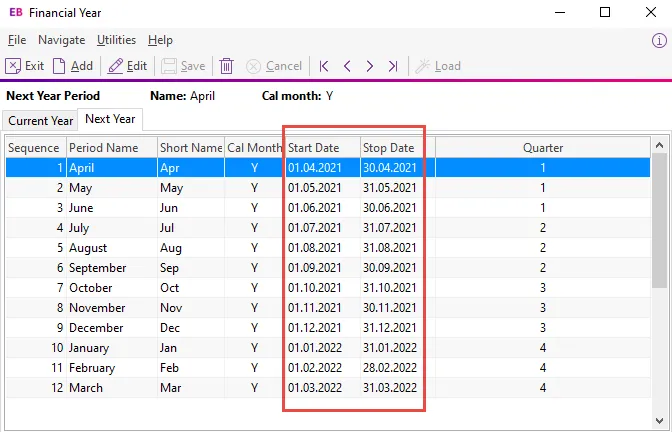
Task: Go to the first record arrow
Action: (x=323, y=66)
